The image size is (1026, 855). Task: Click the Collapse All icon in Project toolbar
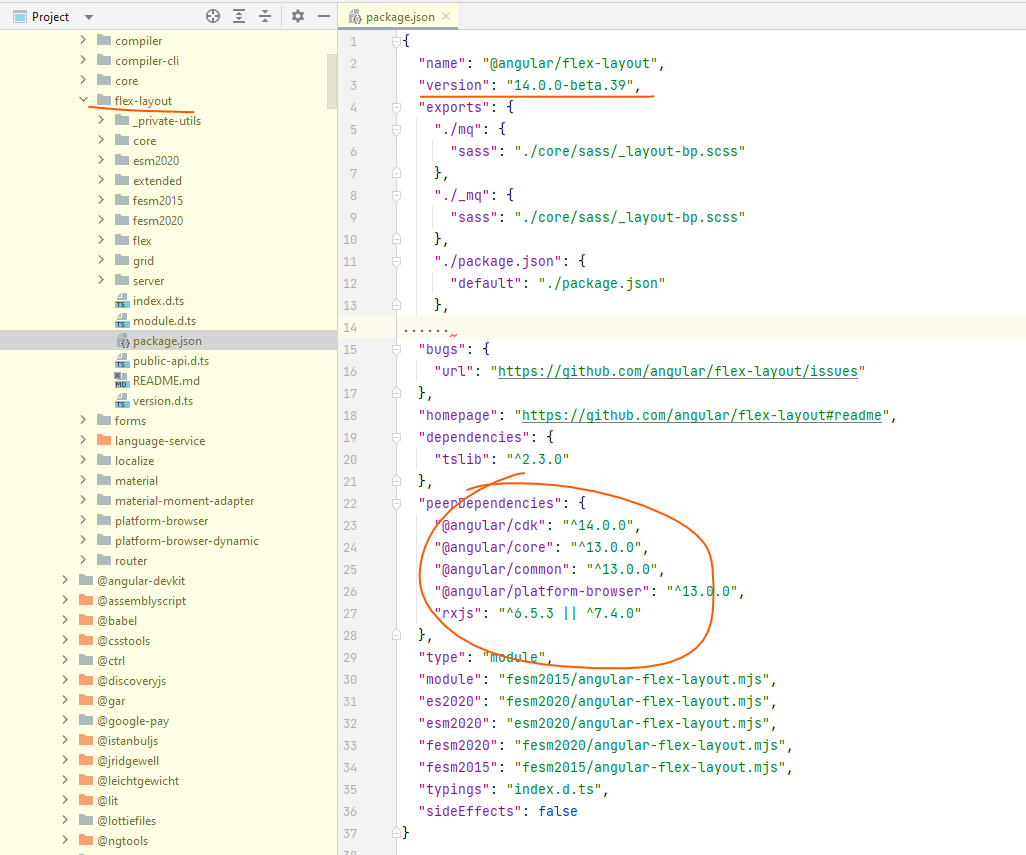(265, 16)
